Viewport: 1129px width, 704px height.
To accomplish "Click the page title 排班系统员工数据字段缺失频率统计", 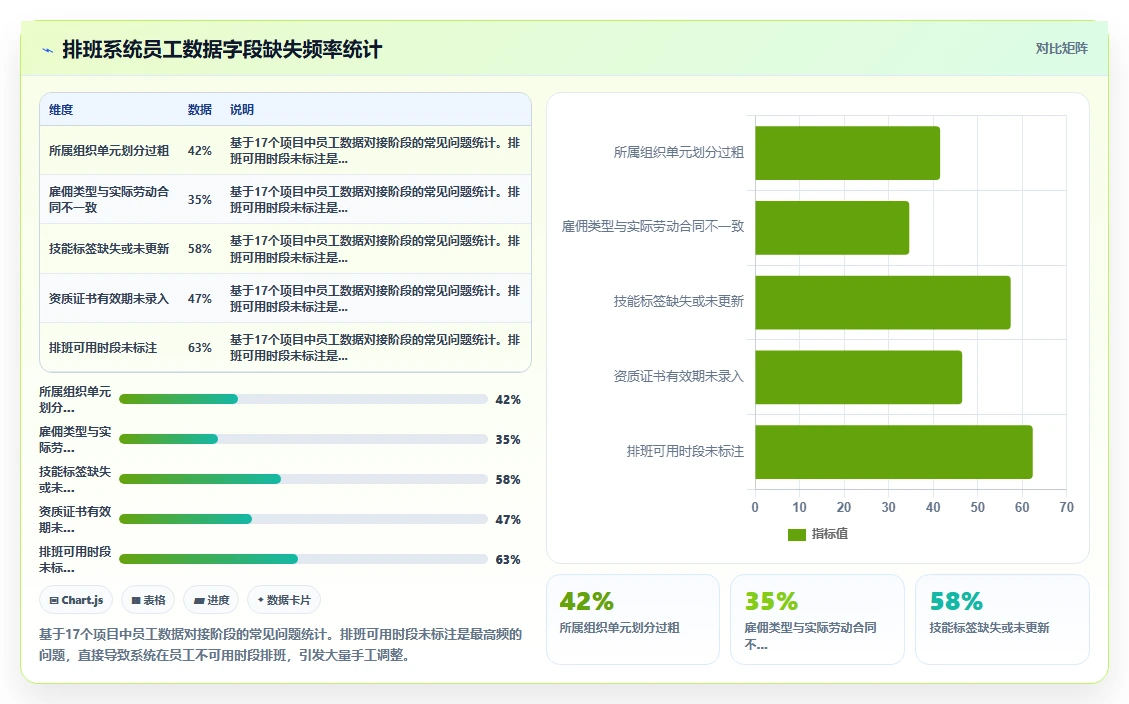I will [222, 50].
